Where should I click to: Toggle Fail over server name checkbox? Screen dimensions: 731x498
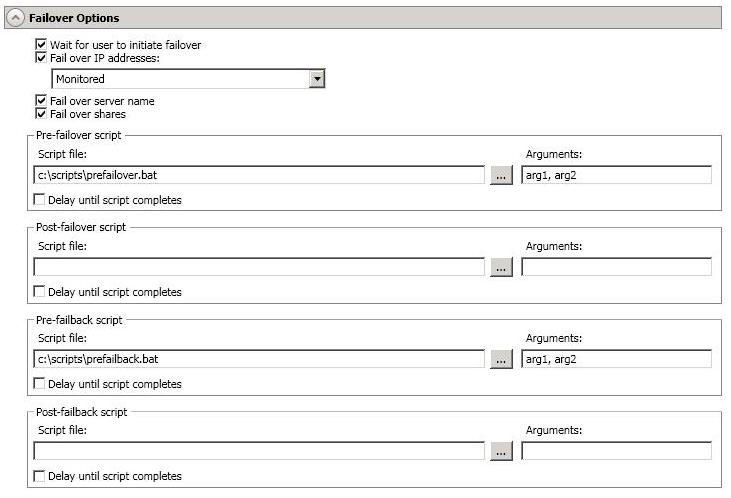coord(41,100)
